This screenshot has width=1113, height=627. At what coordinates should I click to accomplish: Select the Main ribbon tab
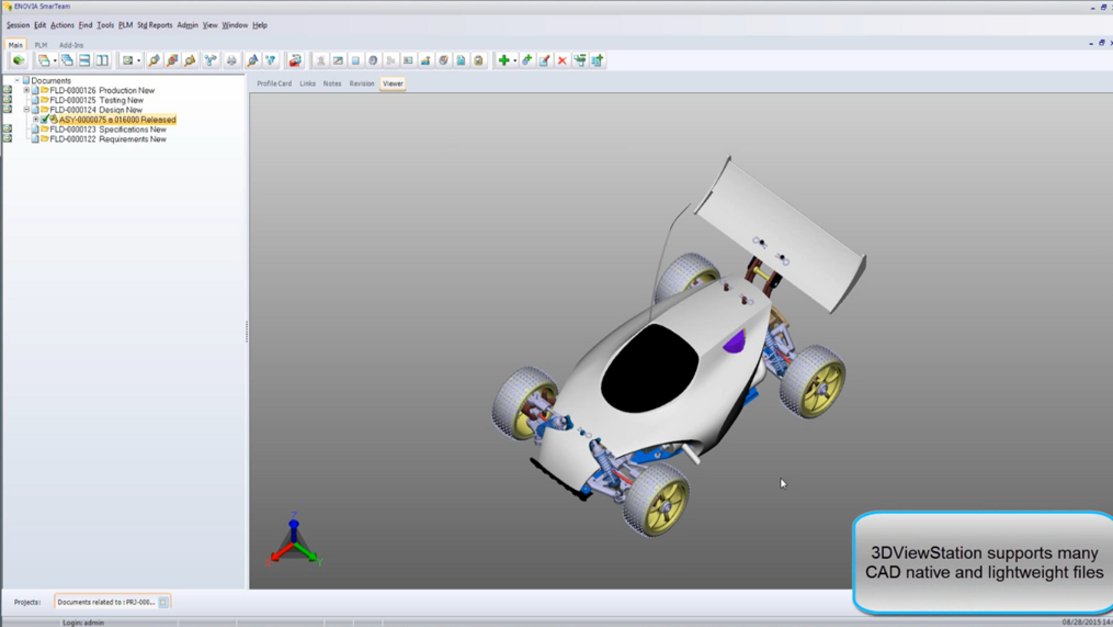coord(16,45)
